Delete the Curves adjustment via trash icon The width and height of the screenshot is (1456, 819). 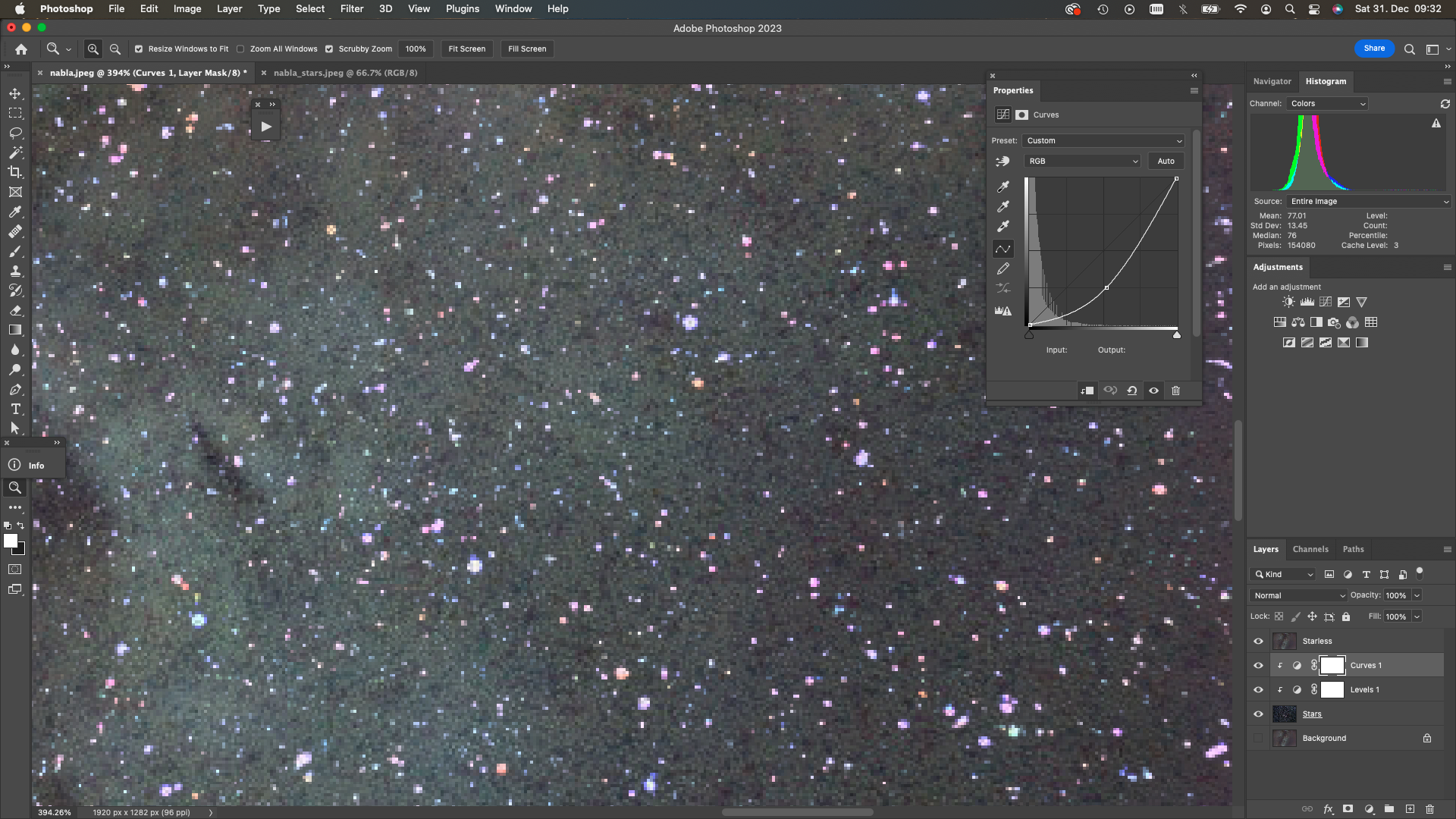pos(1175,391)
